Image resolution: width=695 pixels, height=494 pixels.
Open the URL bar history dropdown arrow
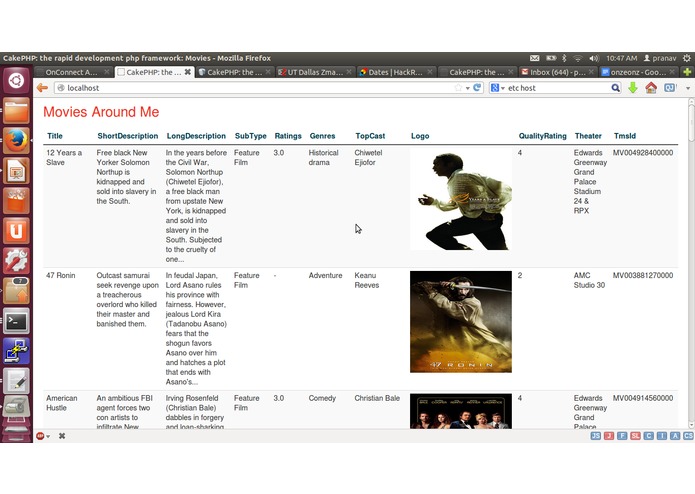468,88
